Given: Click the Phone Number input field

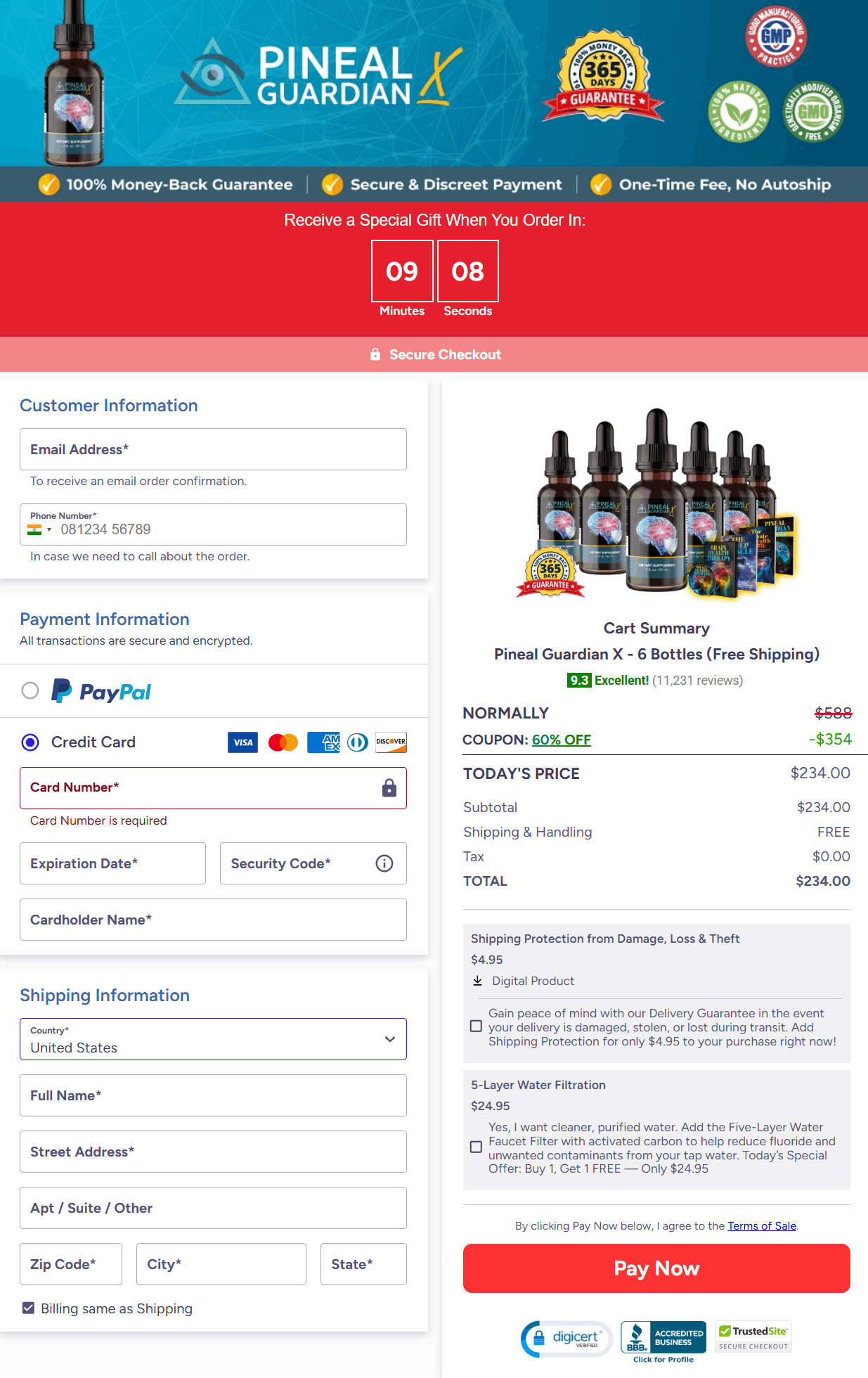Looking at the screenshot, I should coord(213,524).
